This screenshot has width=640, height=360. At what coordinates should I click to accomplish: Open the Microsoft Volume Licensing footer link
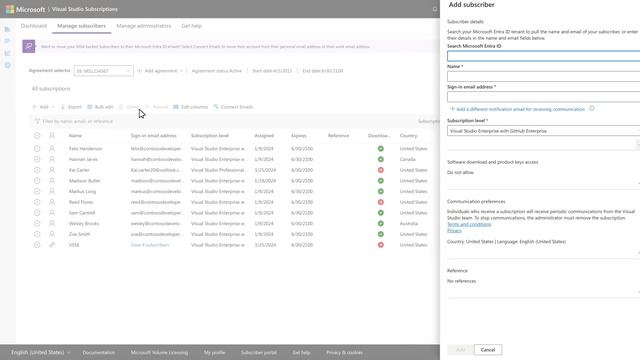point(159,353)
